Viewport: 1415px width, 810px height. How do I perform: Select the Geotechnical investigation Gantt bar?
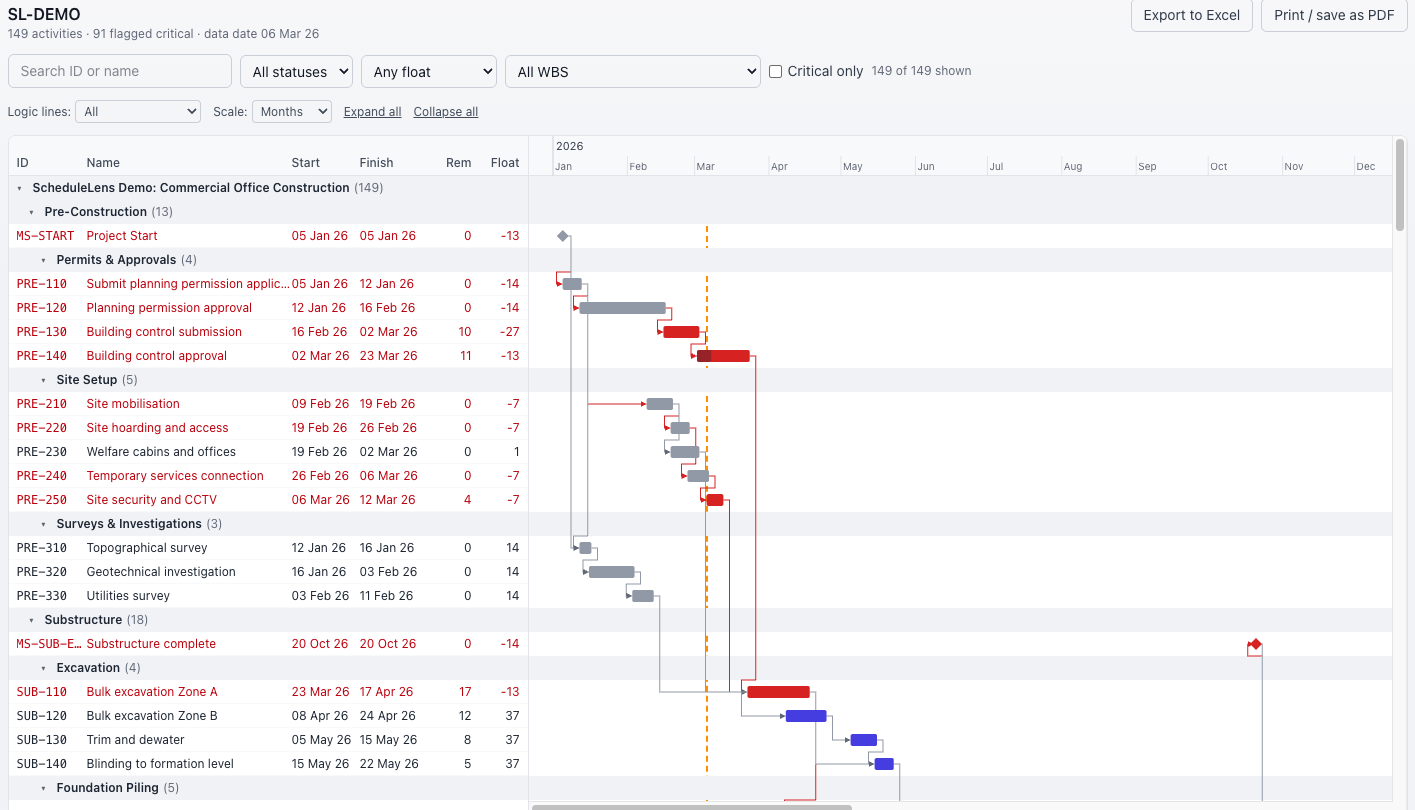click(611, 572)
